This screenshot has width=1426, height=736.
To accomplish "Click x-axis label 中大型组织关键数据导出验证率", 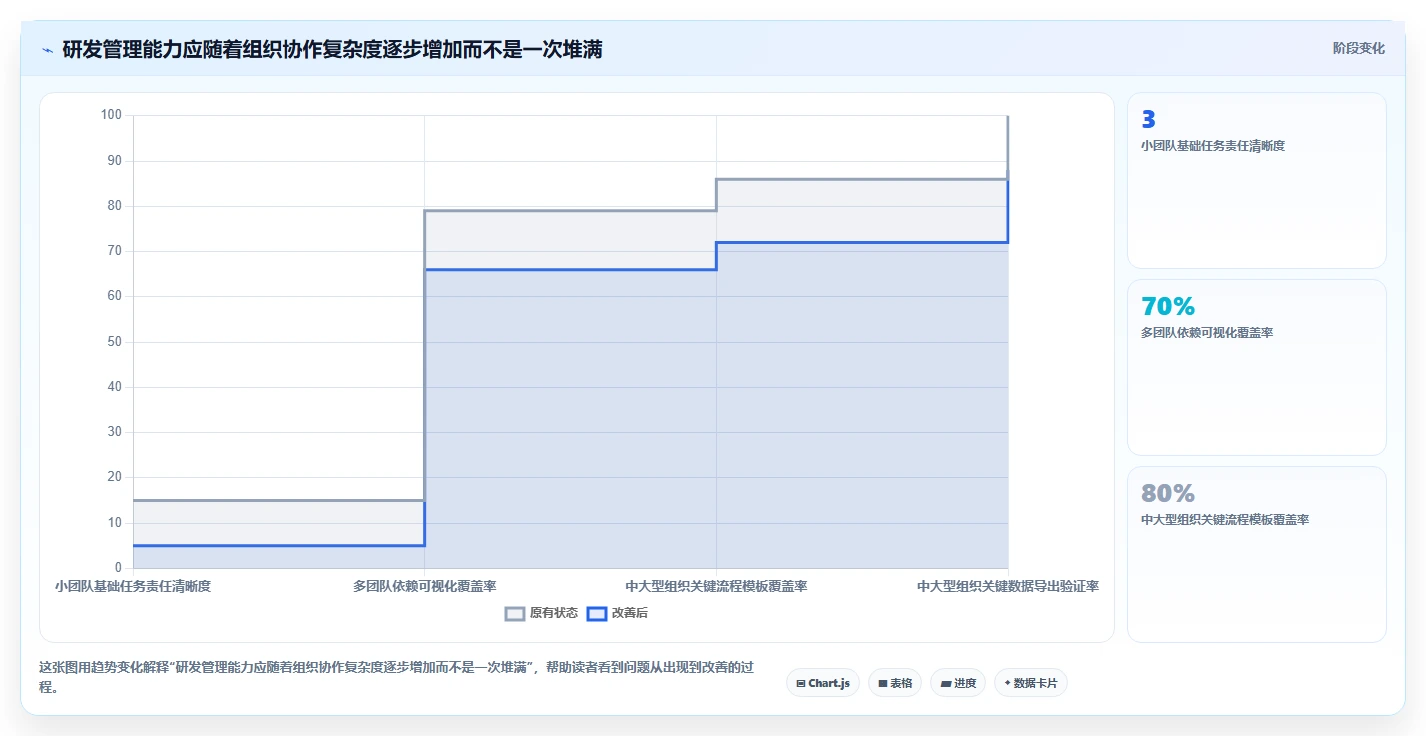I will pyautogui.click(x=1008, y=586).
